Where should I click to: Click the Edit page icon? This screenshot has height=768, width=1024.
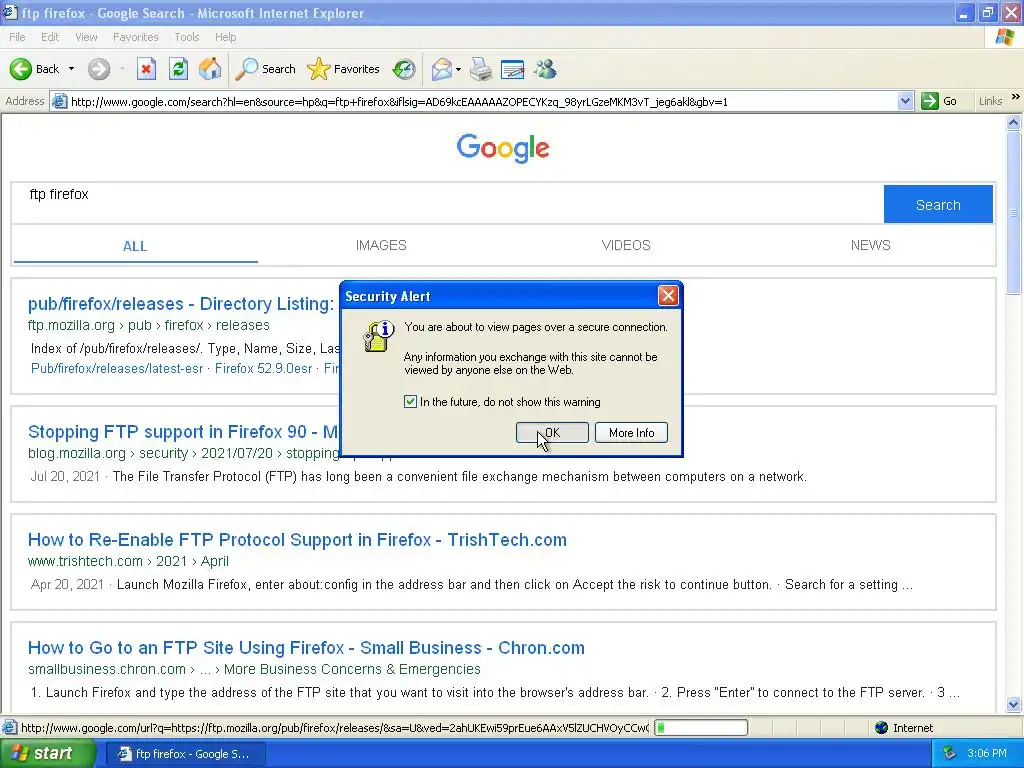pos(513,69)
